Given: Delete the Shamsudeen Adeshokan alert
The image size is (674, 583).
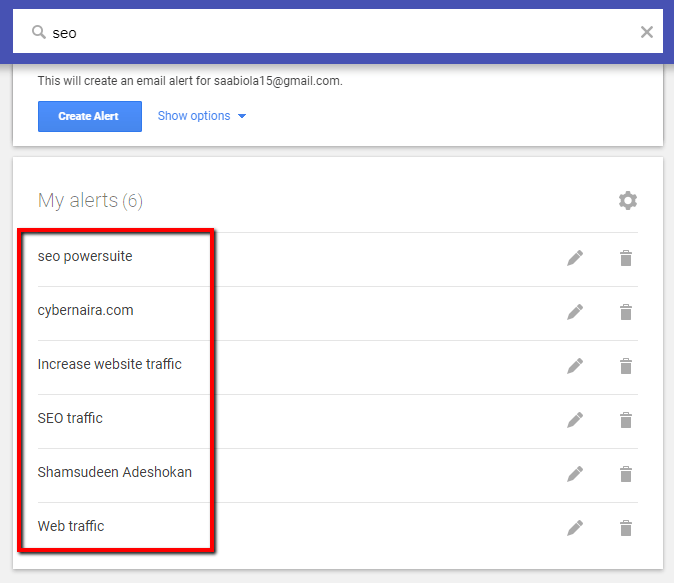Looking at the screenshot, I should tap(626, 474).
